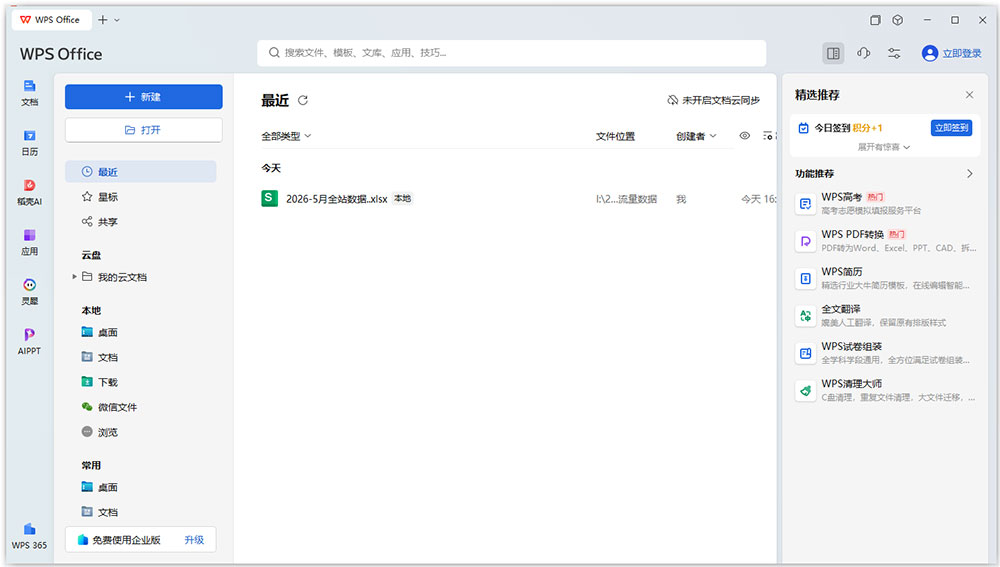Screen dimensions: 1000x567
Task: Open WPS高考 recommendation
Action: click(x=886, y=203)
